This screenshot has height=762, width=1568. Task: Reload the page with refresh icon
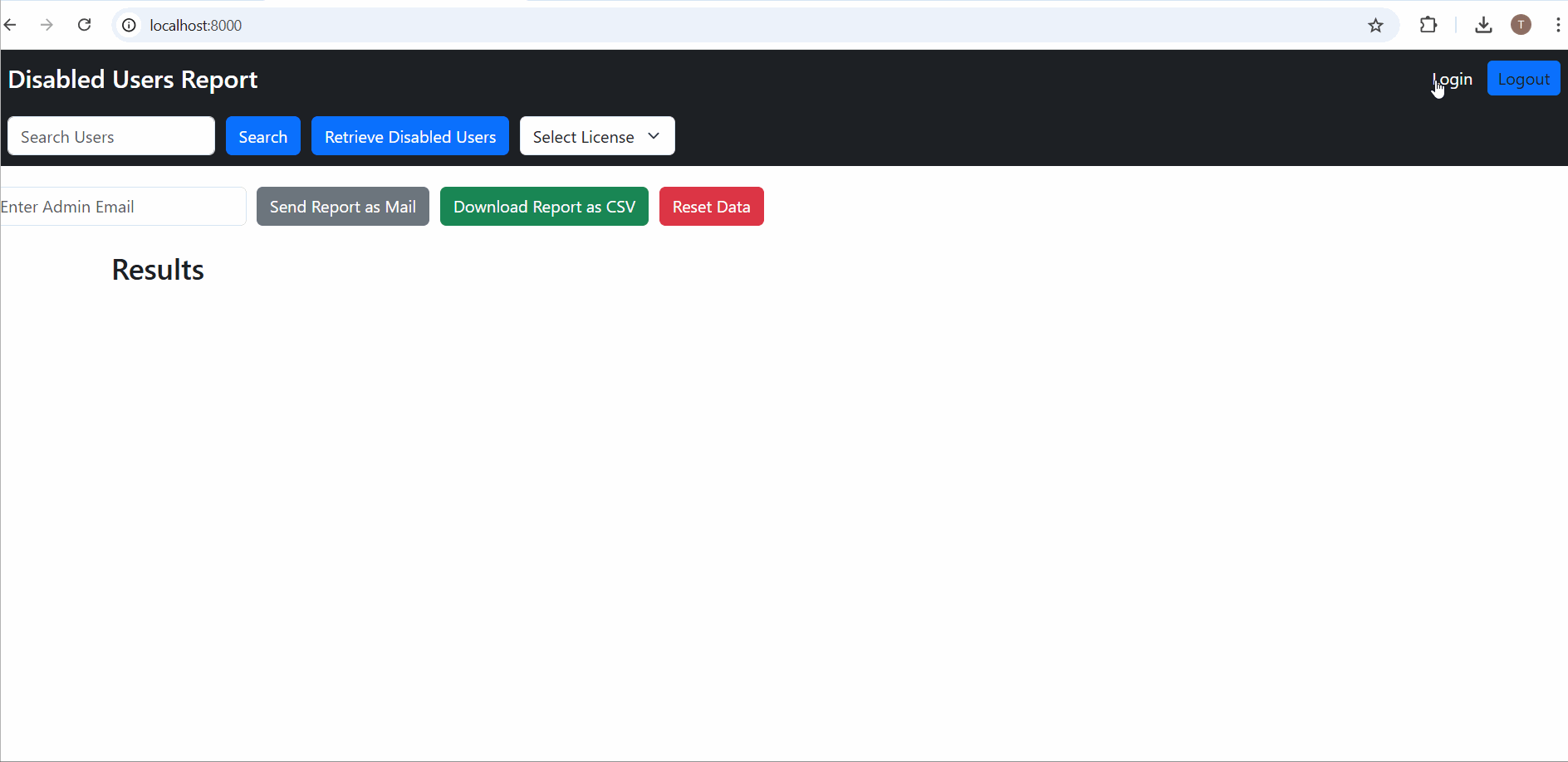84,25
